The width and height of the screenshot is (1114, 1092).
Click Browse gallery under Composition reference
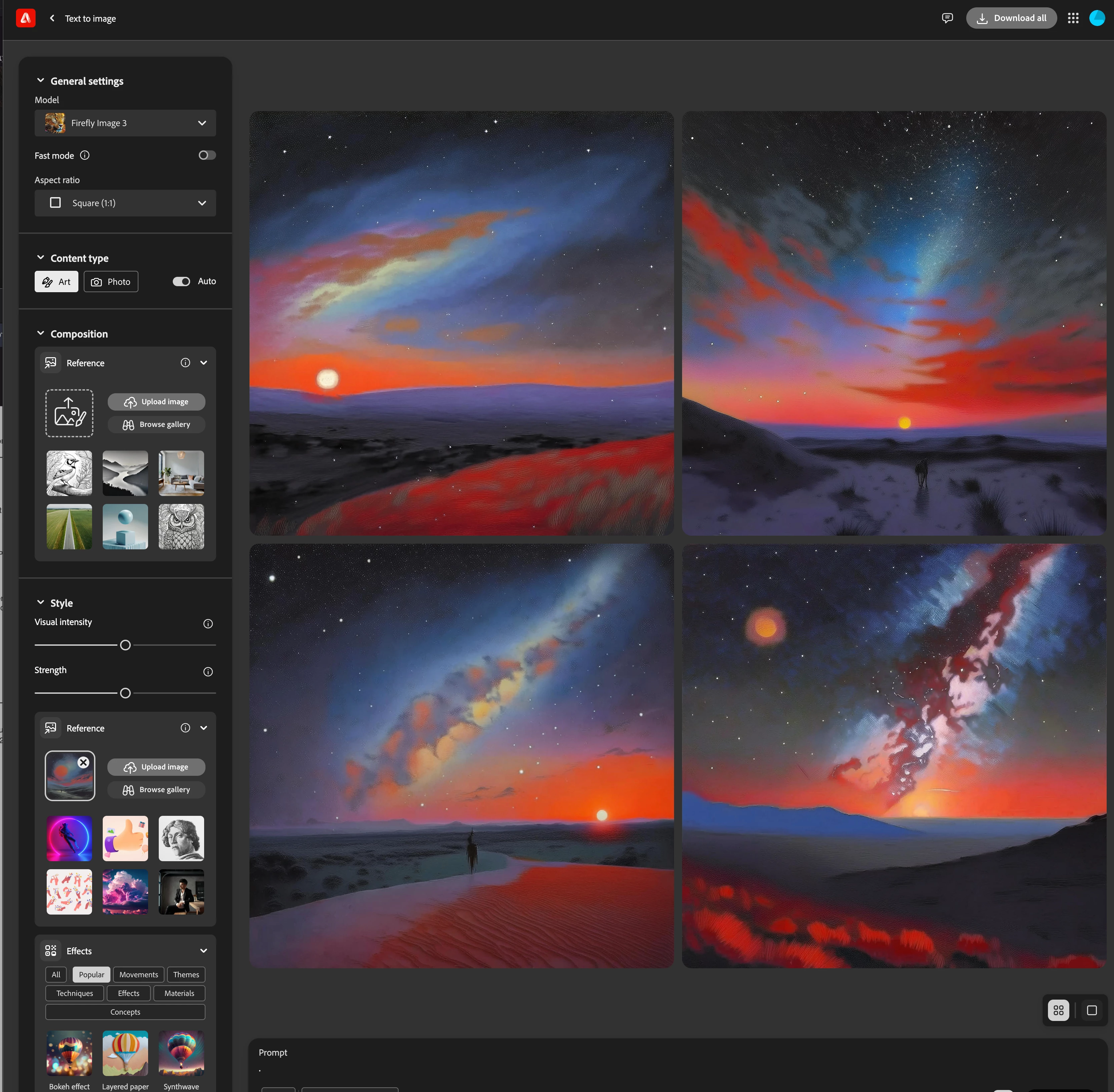[157, 424]
